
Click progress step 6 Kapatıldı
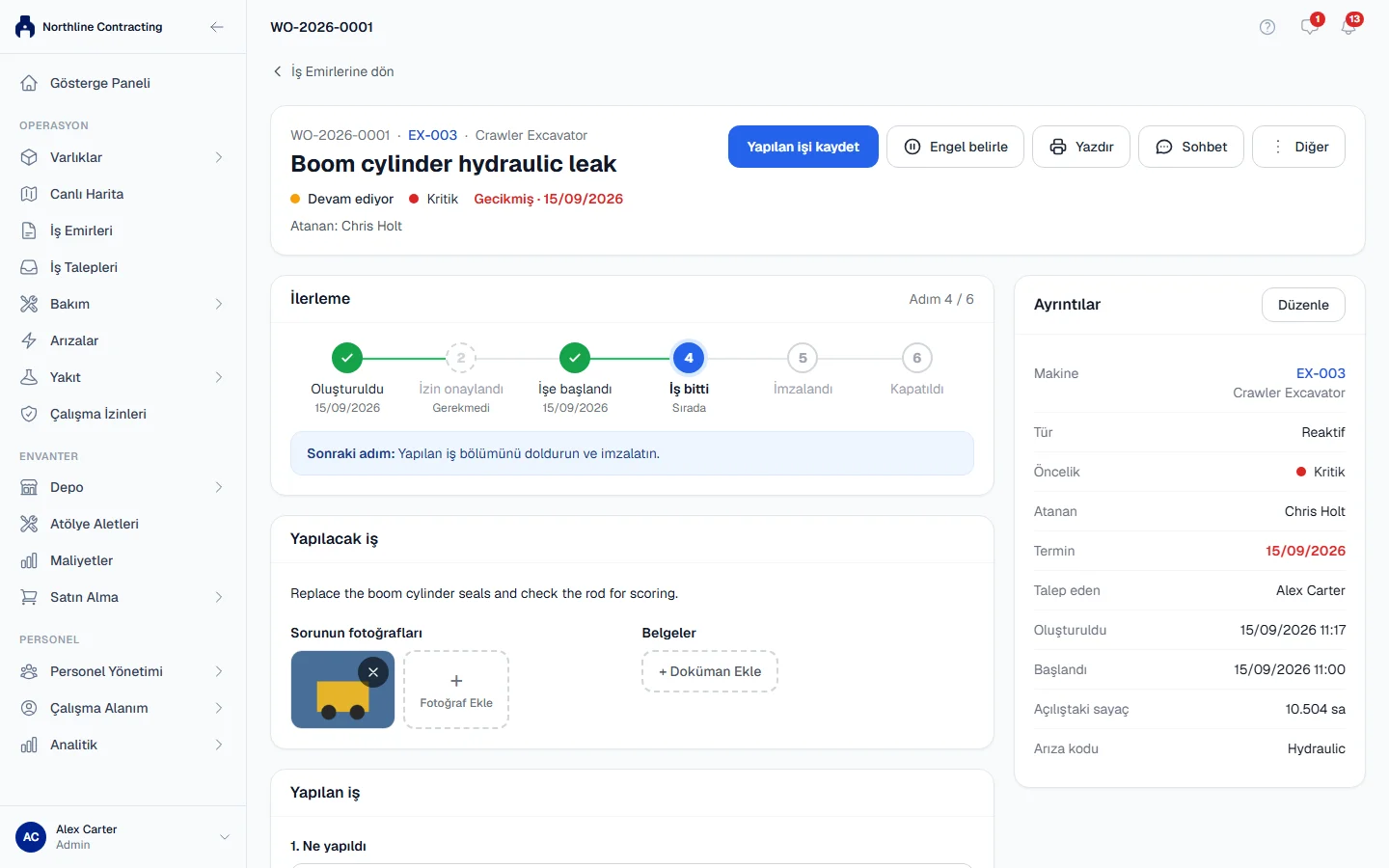(x=916, y=358)
